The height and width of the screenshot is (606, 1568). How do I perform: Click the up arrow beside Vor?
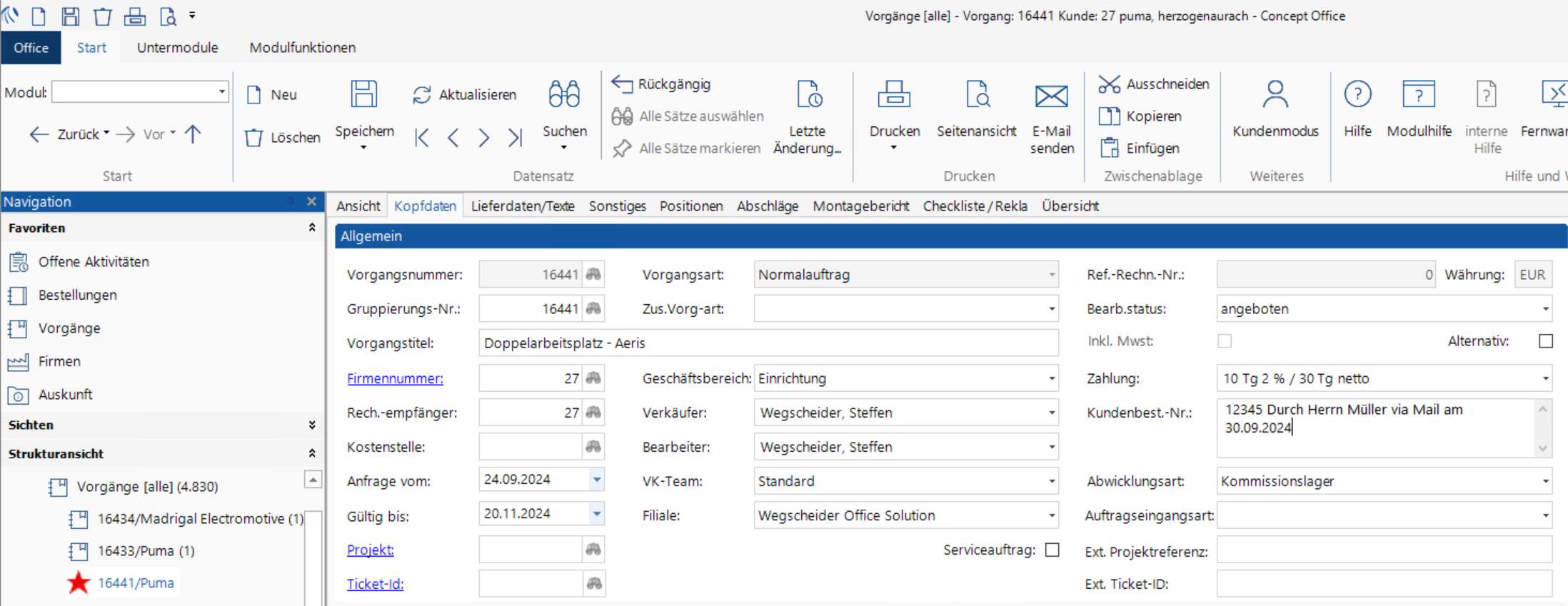pos(193,133)
